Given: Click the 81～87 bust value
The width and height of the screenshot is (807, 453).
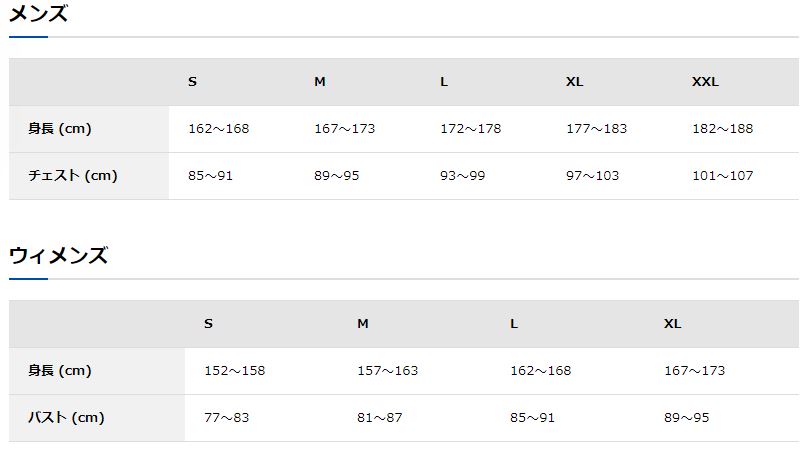Looking at the screenshot, I should point(379,418).
